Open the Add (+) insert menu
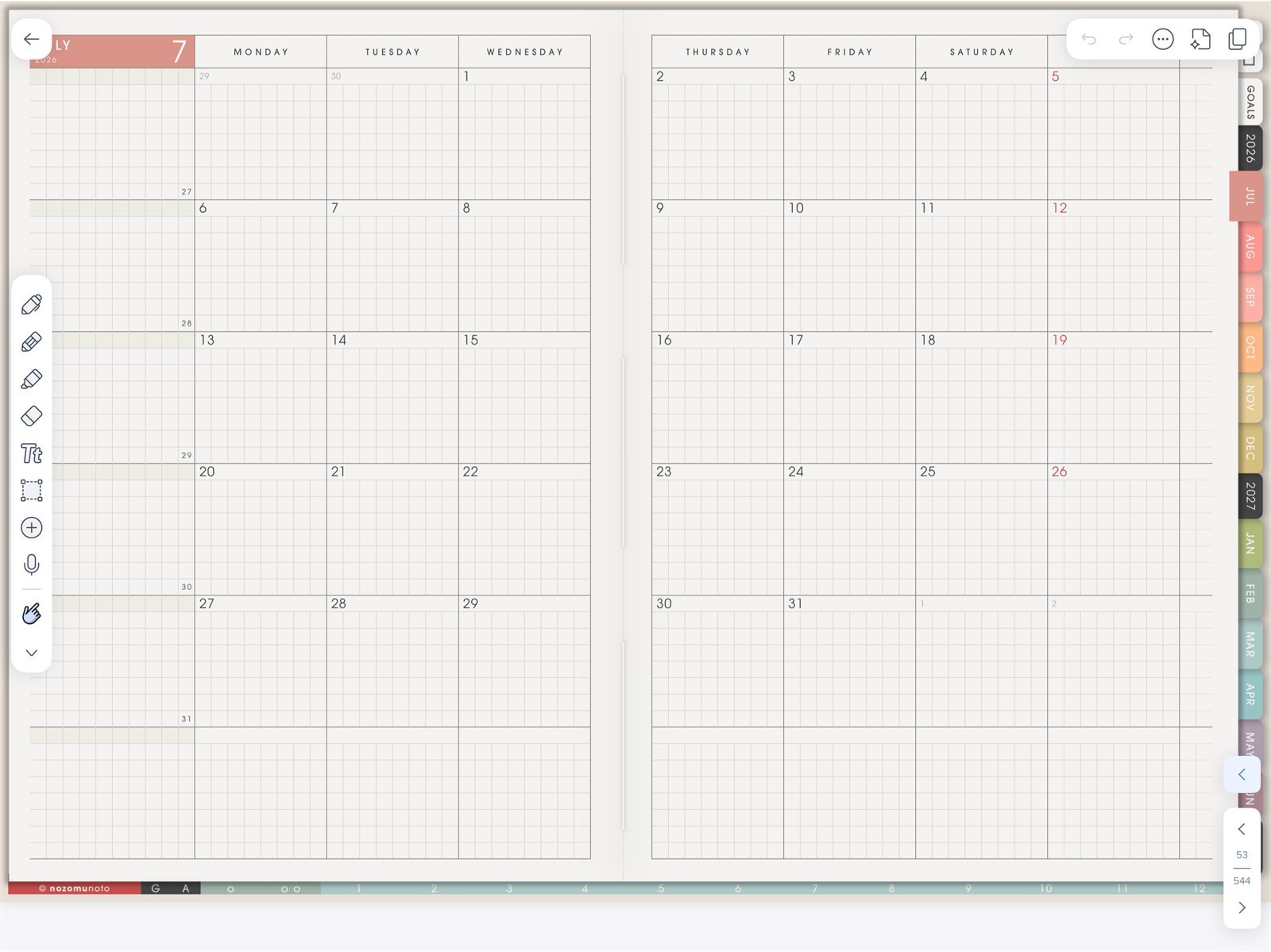Viewport: 1271px width, 952px height. tap(32, 528)
